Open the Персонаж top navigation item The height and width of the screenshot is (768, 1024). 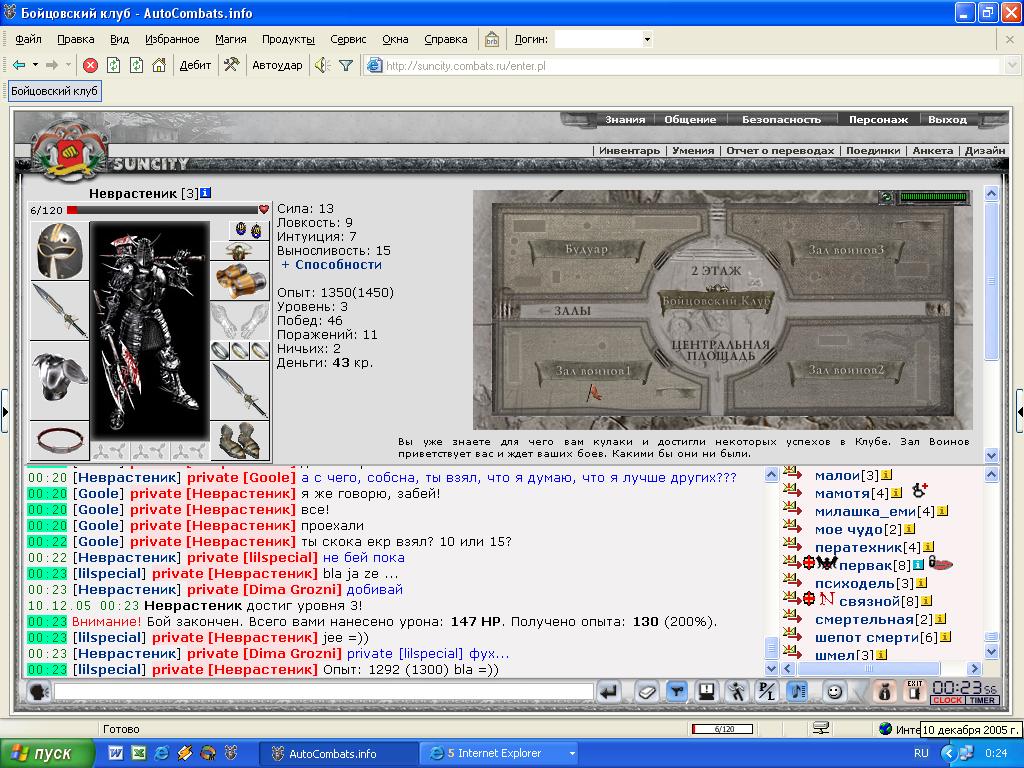tap(878, 120)
